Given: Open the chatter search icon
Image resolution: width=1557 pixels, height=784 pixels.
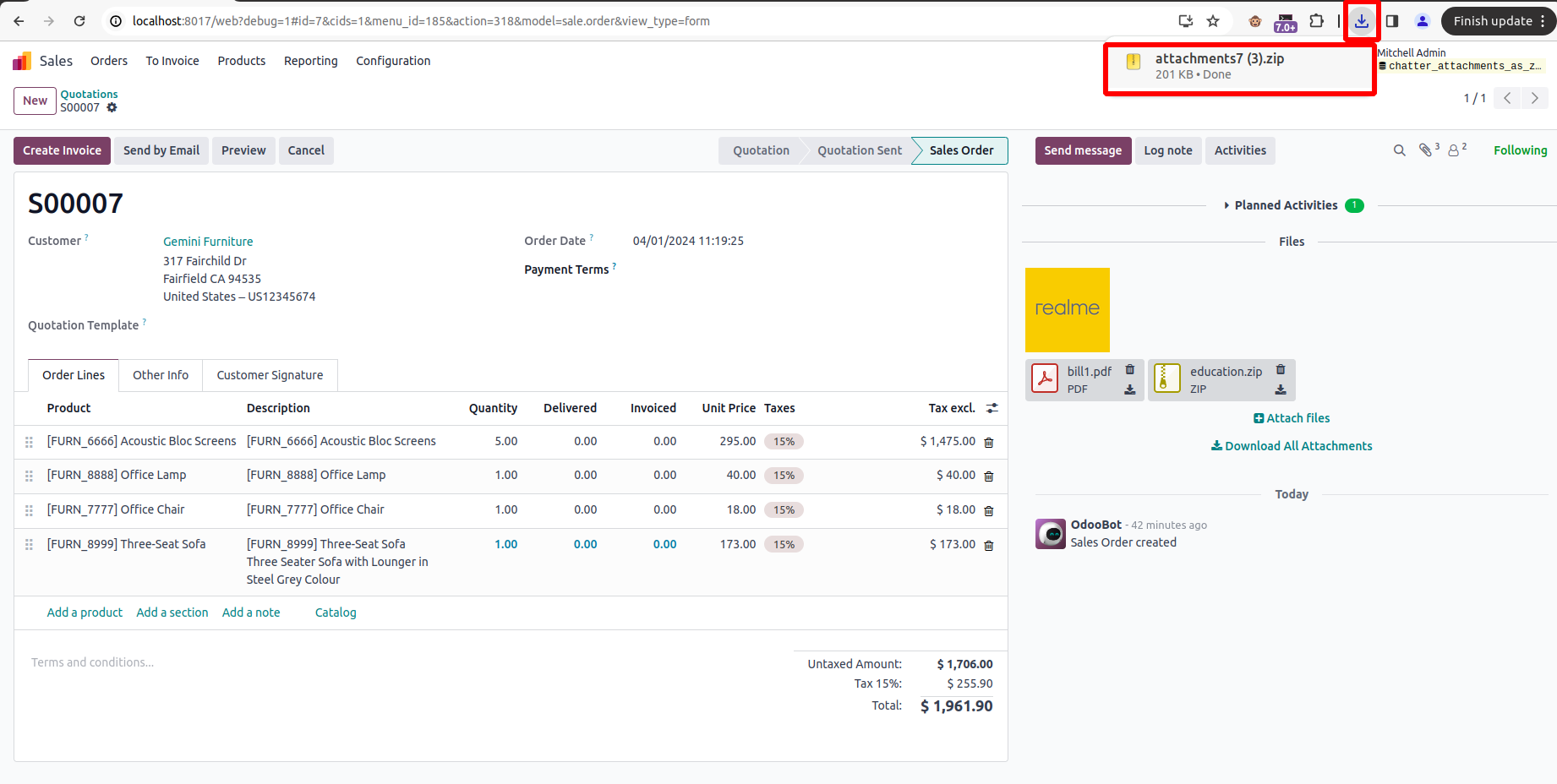Looking at the screenshot, I should (1399, 150).
